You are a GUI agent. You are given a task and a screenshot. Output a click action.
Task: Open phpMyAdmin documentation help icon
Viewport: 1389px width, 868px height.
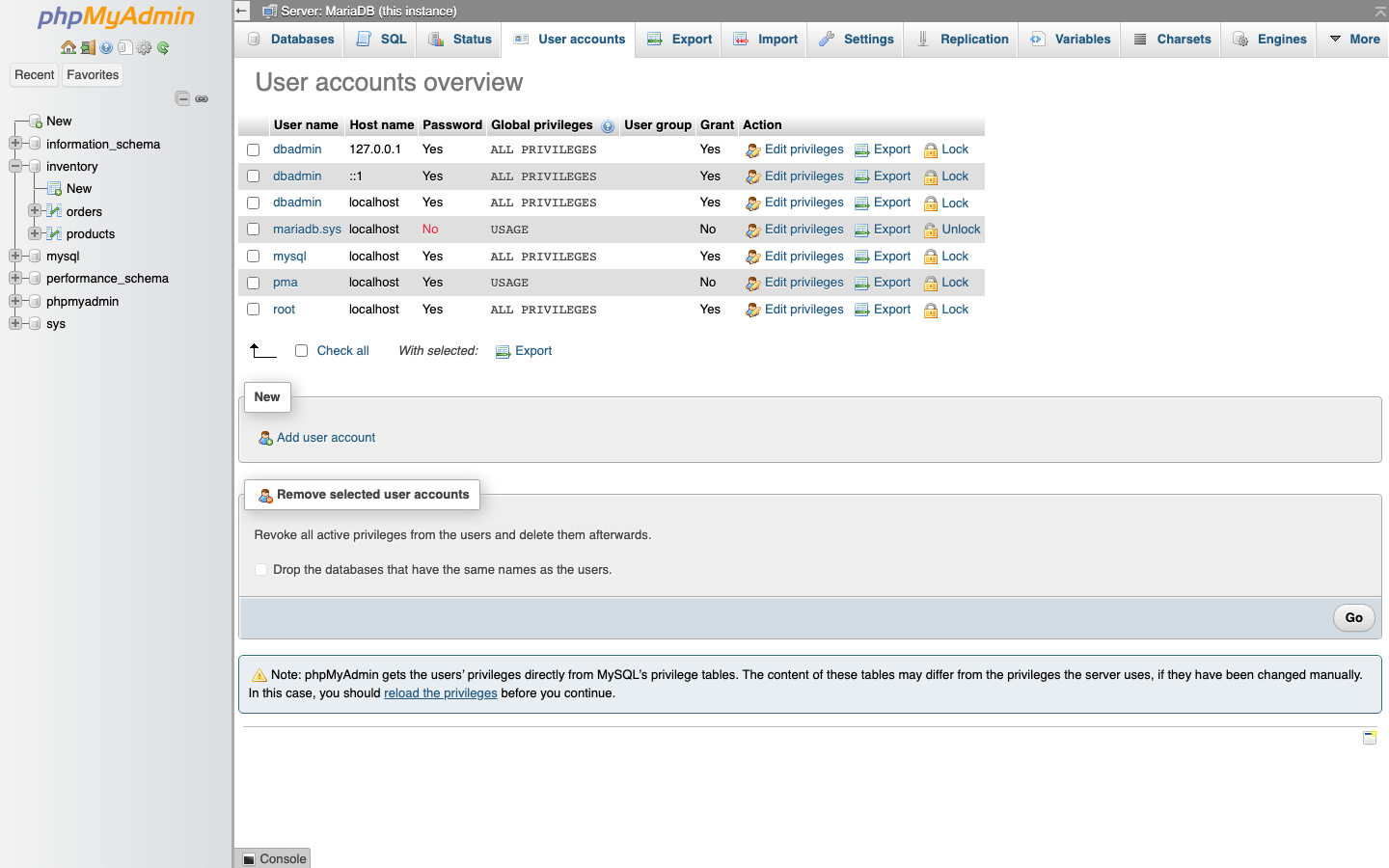pyautogui.click(x=106, y=47)
